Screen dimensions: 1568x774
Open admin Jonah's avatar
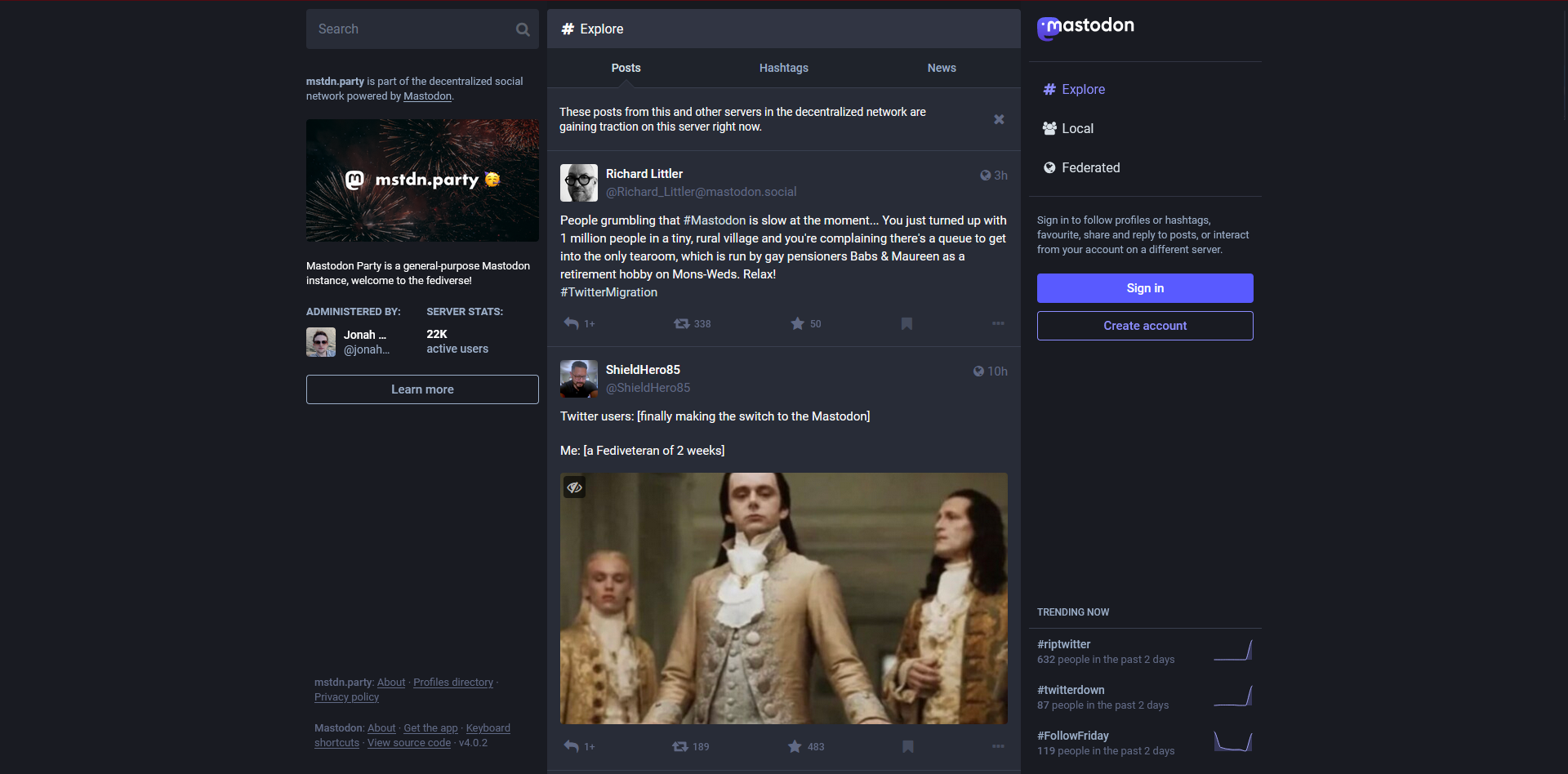tap(321, 342)
